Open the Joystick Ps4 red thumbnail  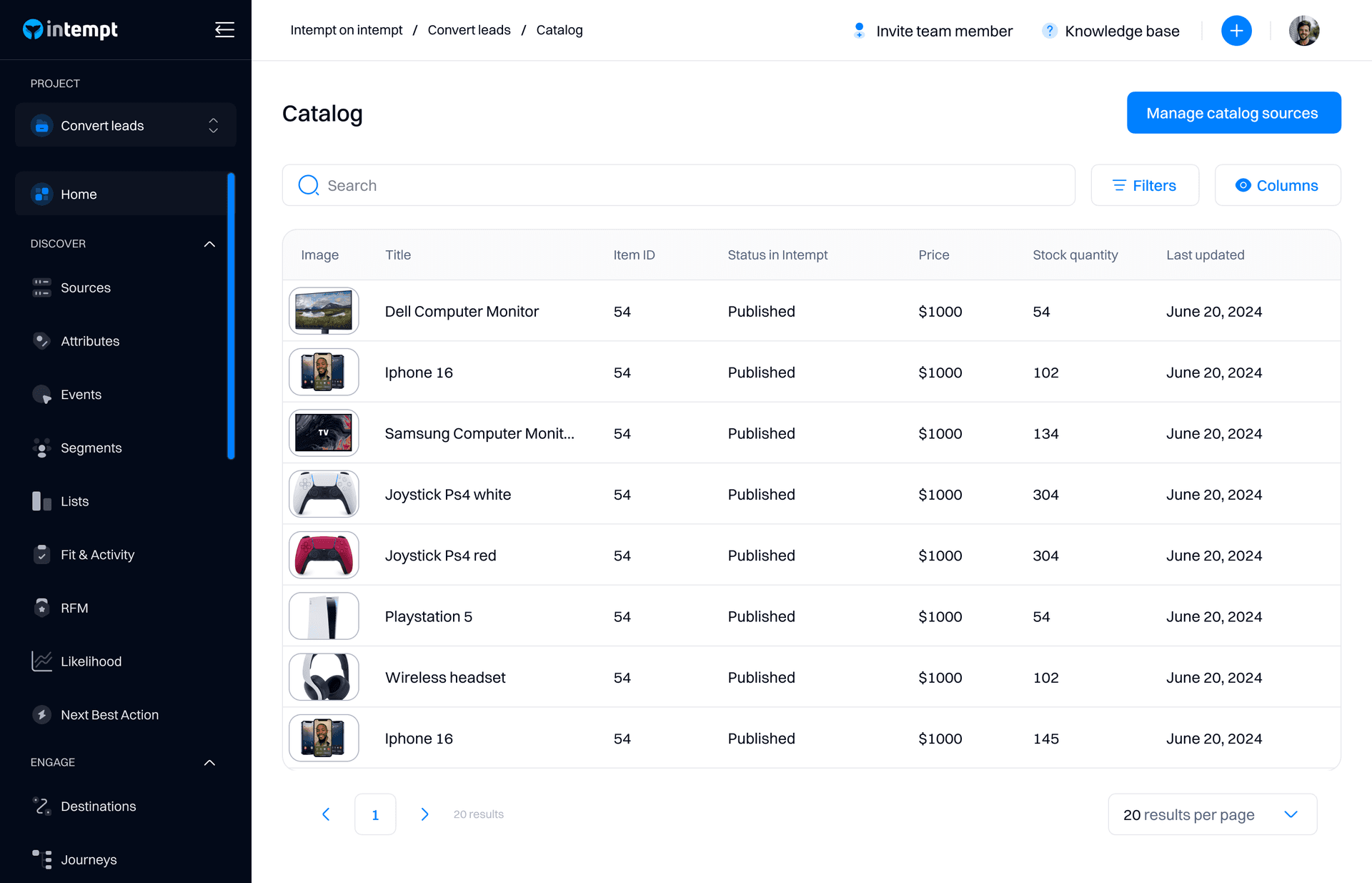click(324, 555)
